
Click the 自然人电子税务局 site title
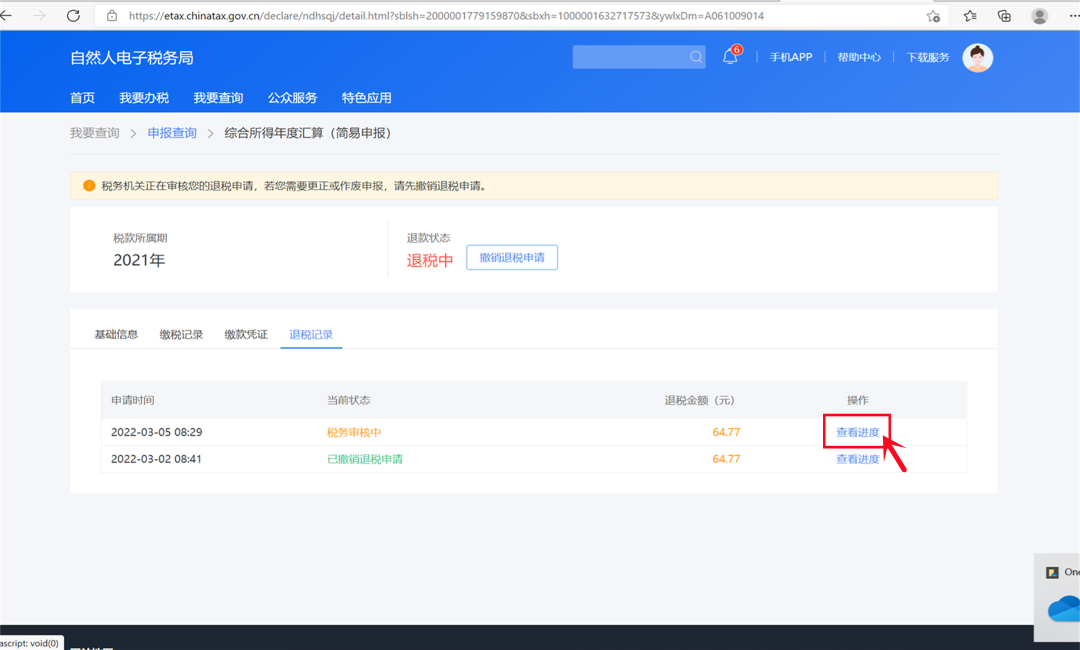[132, 58]
